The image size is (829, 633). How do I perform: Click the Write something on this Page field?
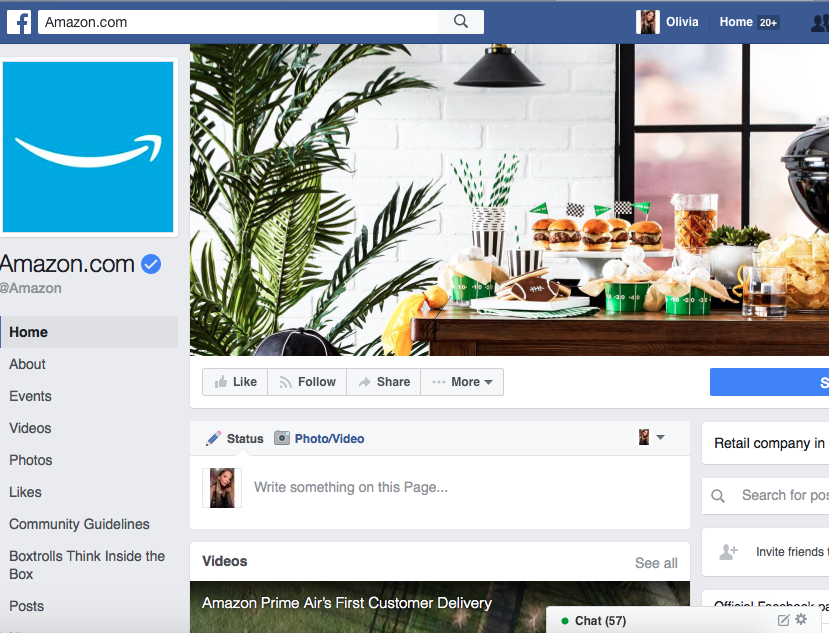pyautogui.click(x=440, y=488)
